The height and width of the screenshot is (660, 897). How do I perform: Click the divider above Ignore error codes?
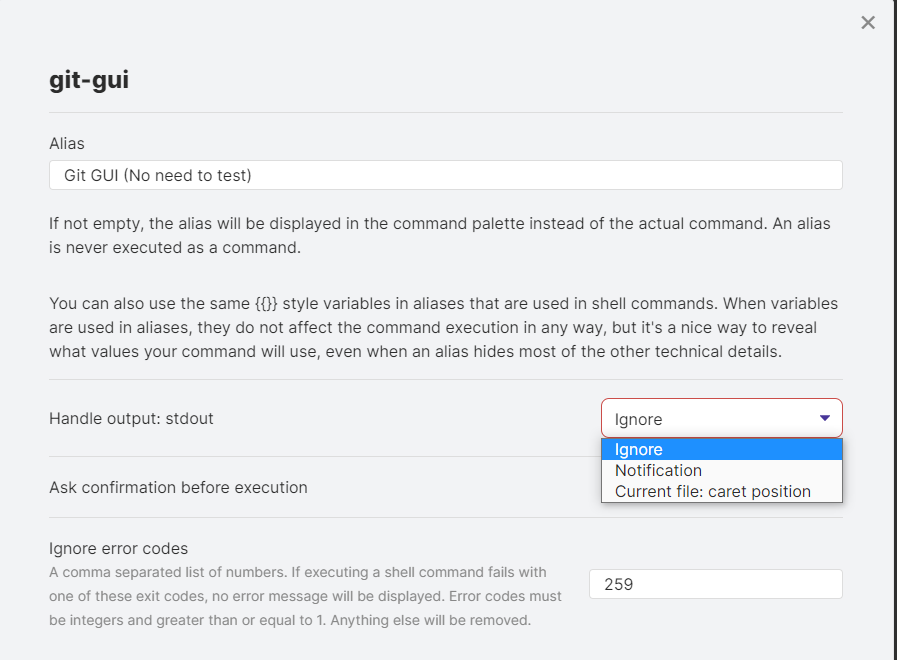pyautogui.click(x=446, y=518)
